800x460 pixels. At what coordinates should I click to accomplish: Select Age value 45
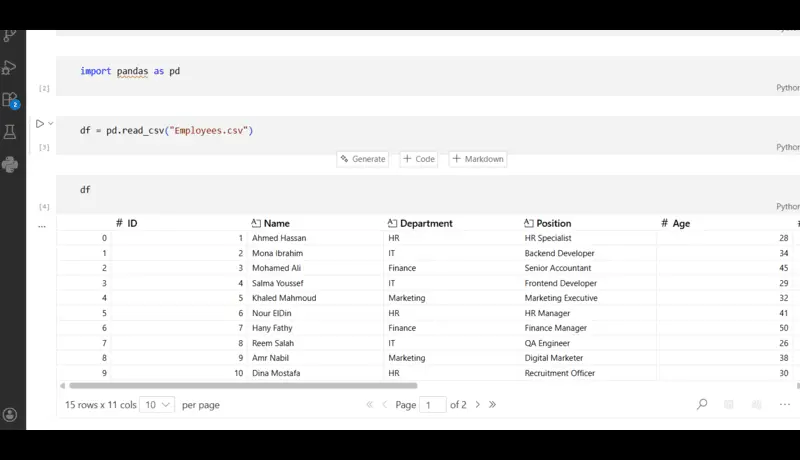point(784,268)
